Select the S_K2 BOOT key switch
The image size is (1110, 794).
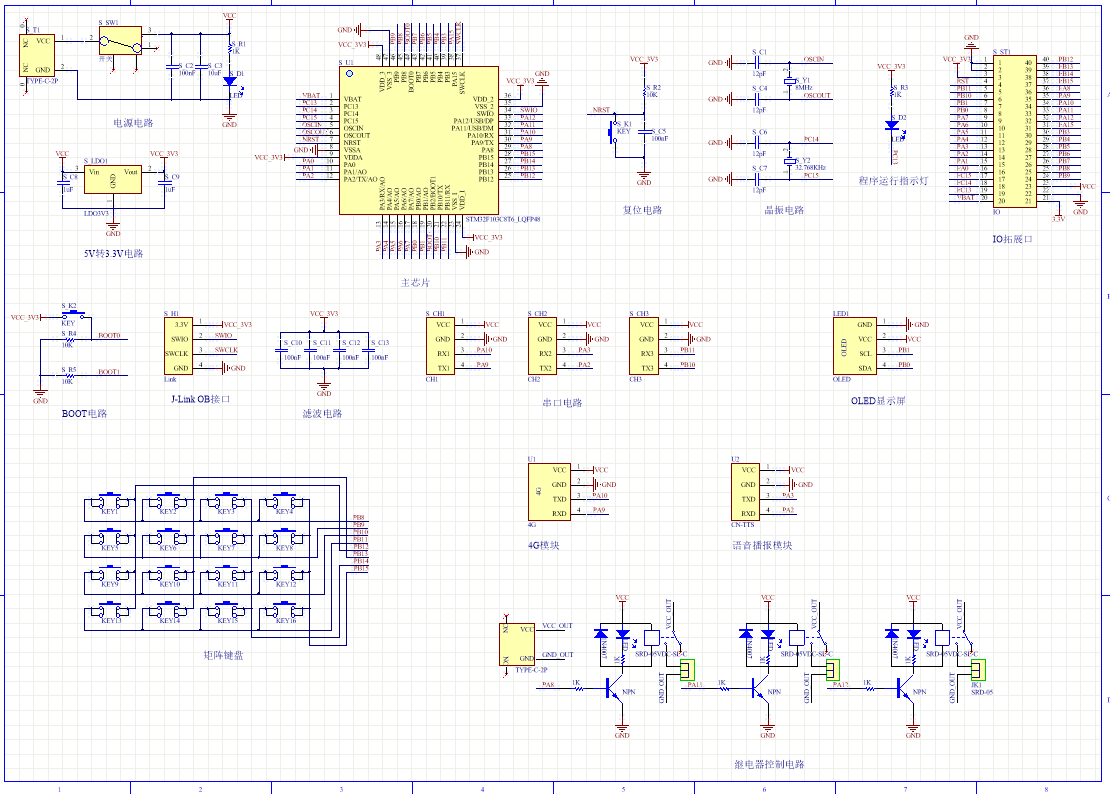[73, 314]
